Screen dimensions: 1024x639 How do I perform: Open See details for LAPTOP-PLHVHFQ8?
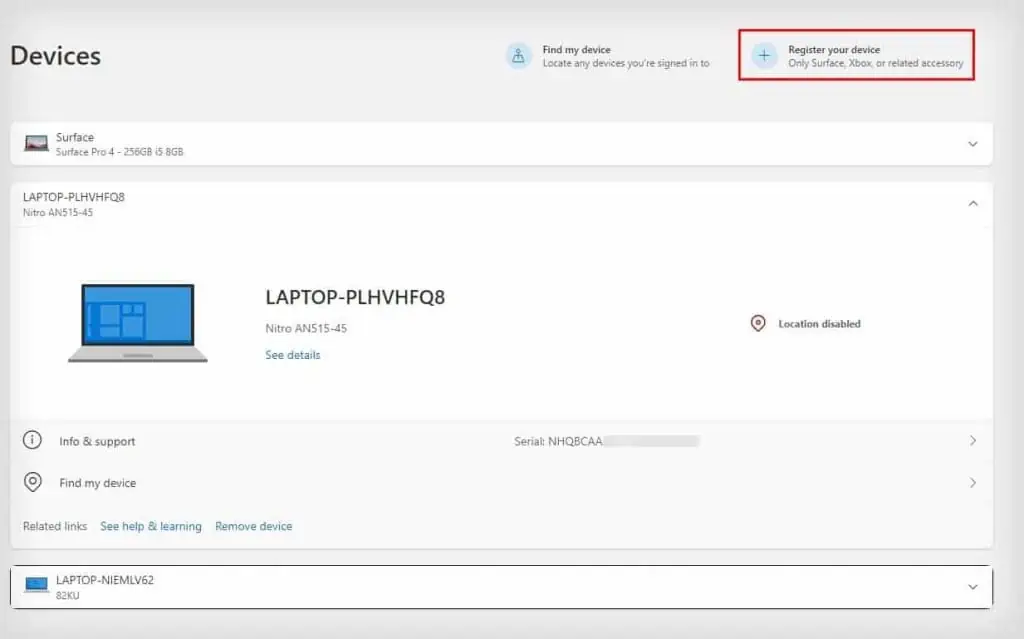coord(292,355)
